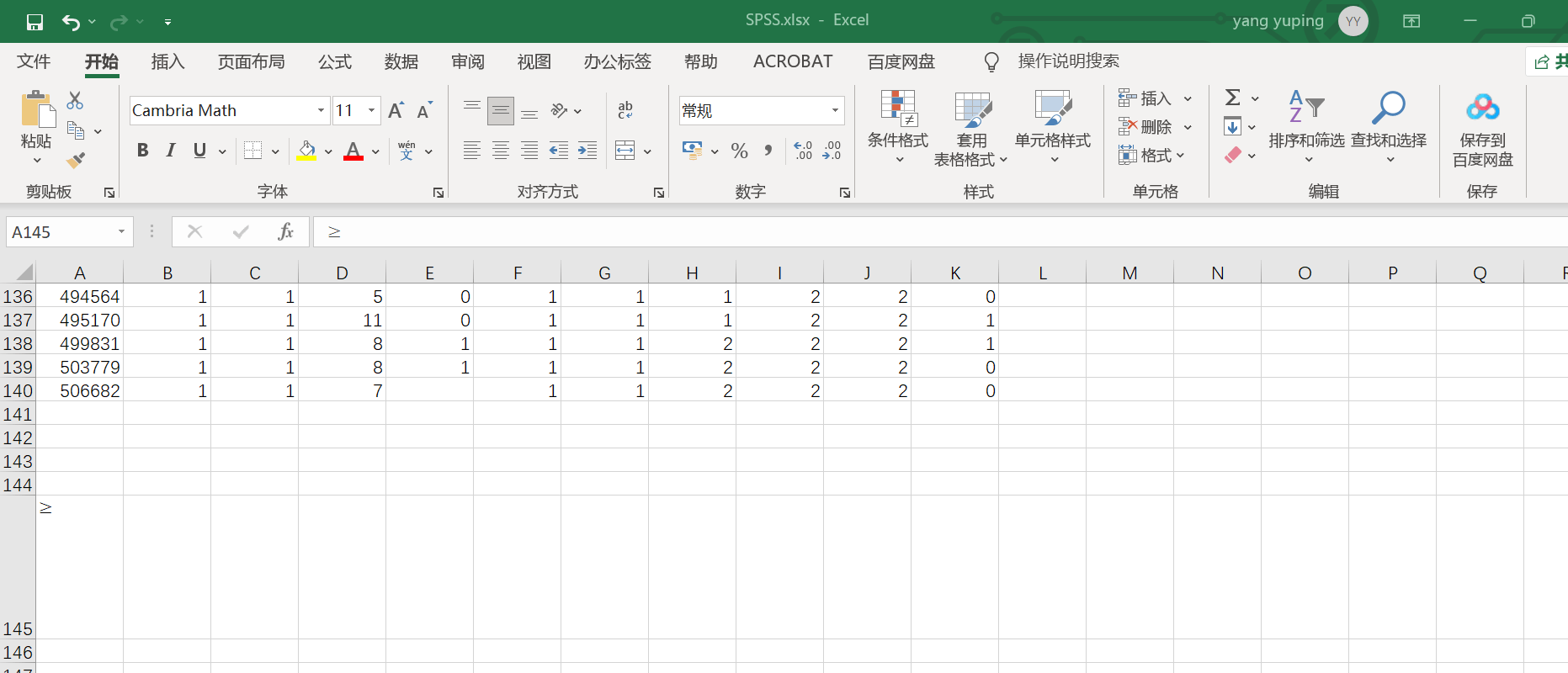Open 格式 cells format menu
Image resolution: width=1568 pixels, height=673 pixels.
click(1151, 155)
